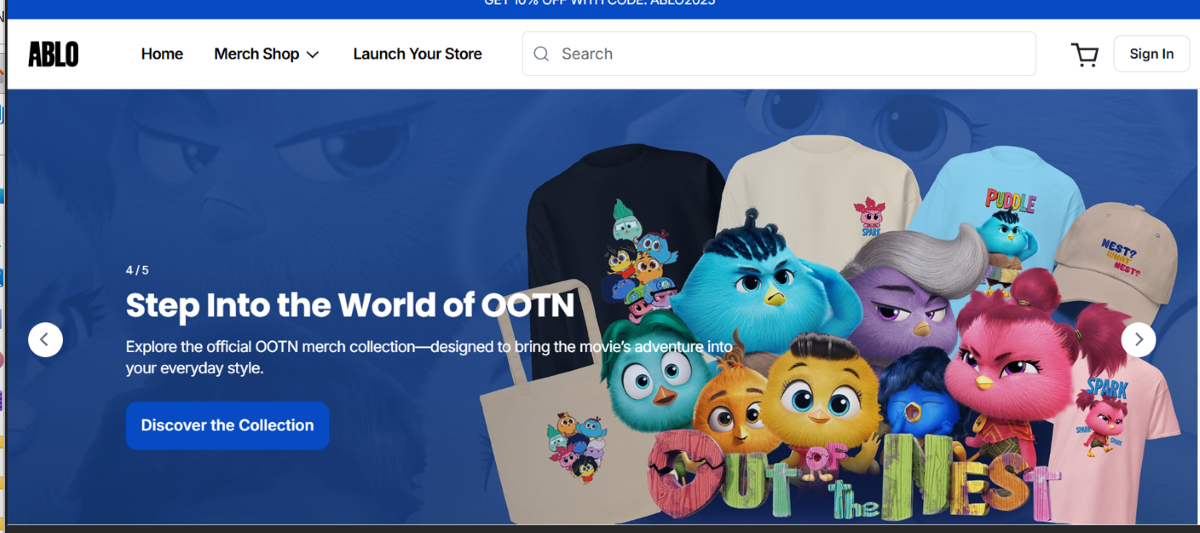Click the 10% off promo banner

coord(600,5)
